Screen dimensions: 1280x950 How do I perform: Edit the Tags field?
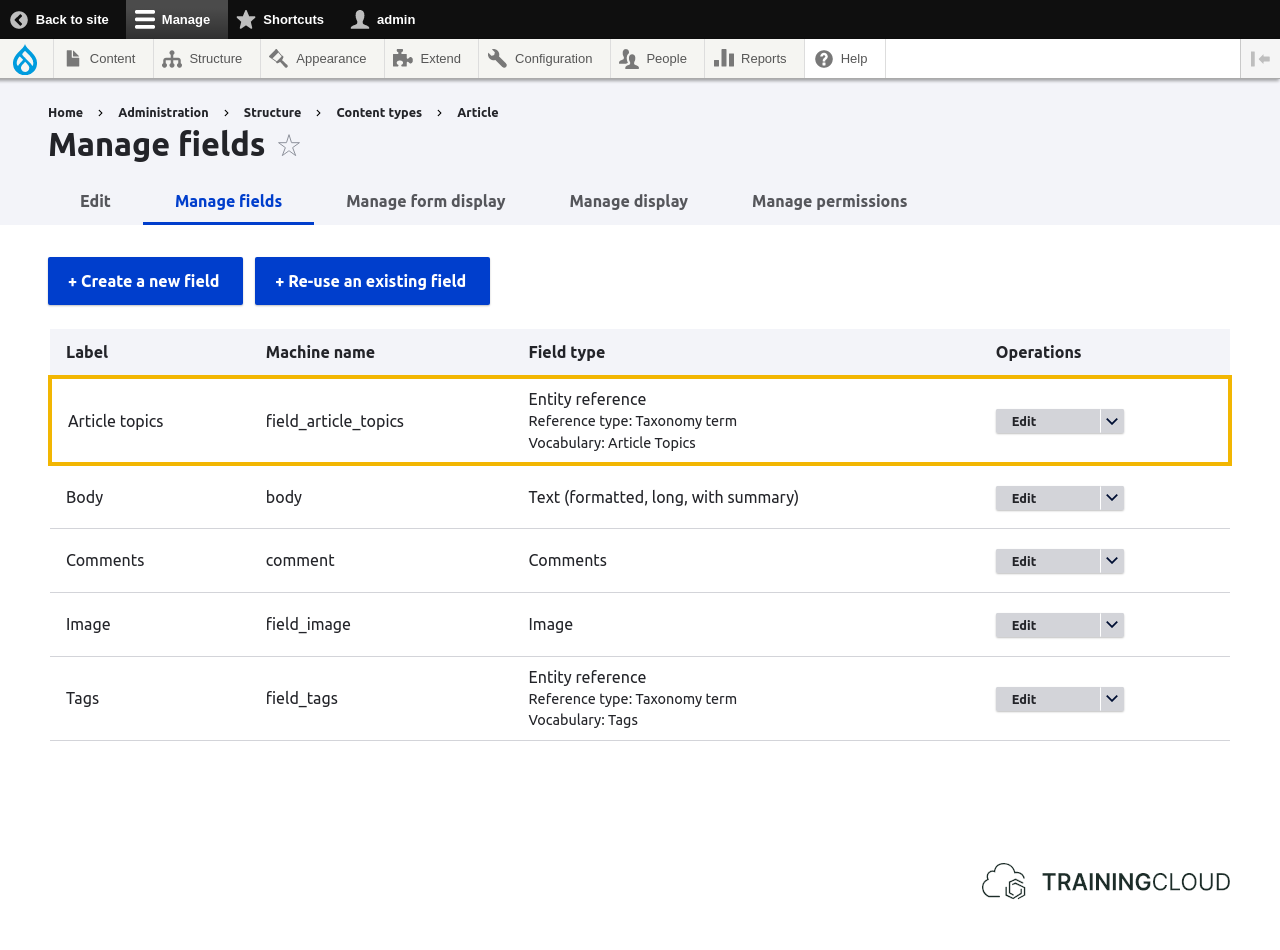1047,699
